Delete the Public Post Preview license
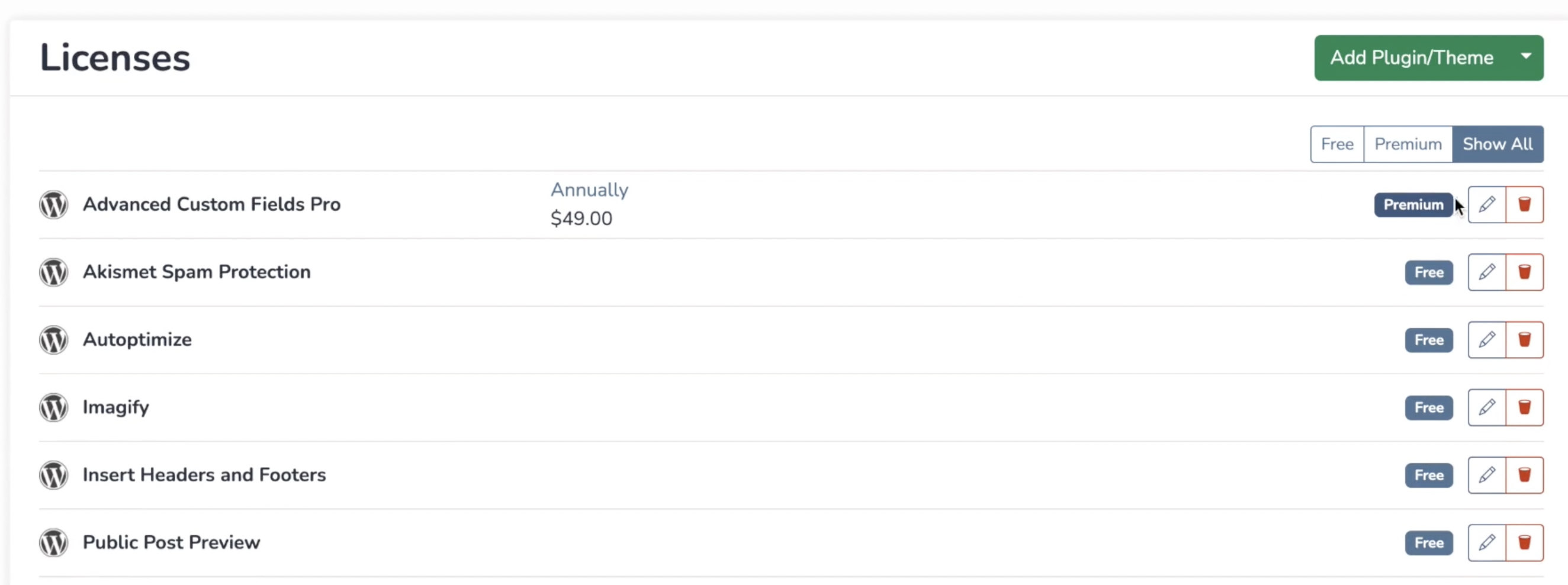 [1524, 542]
